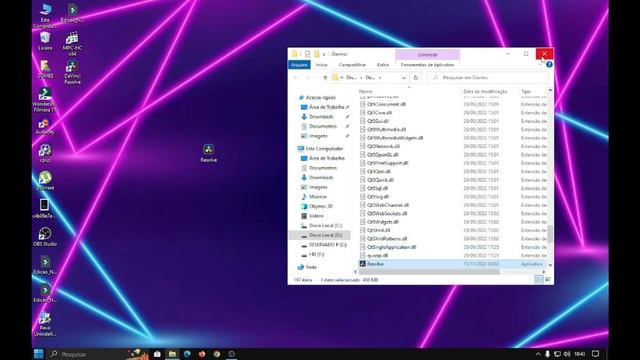Screen dimensions: 640x360
Task: Go up one folder level in Explorer
Action: pos(325,78)
